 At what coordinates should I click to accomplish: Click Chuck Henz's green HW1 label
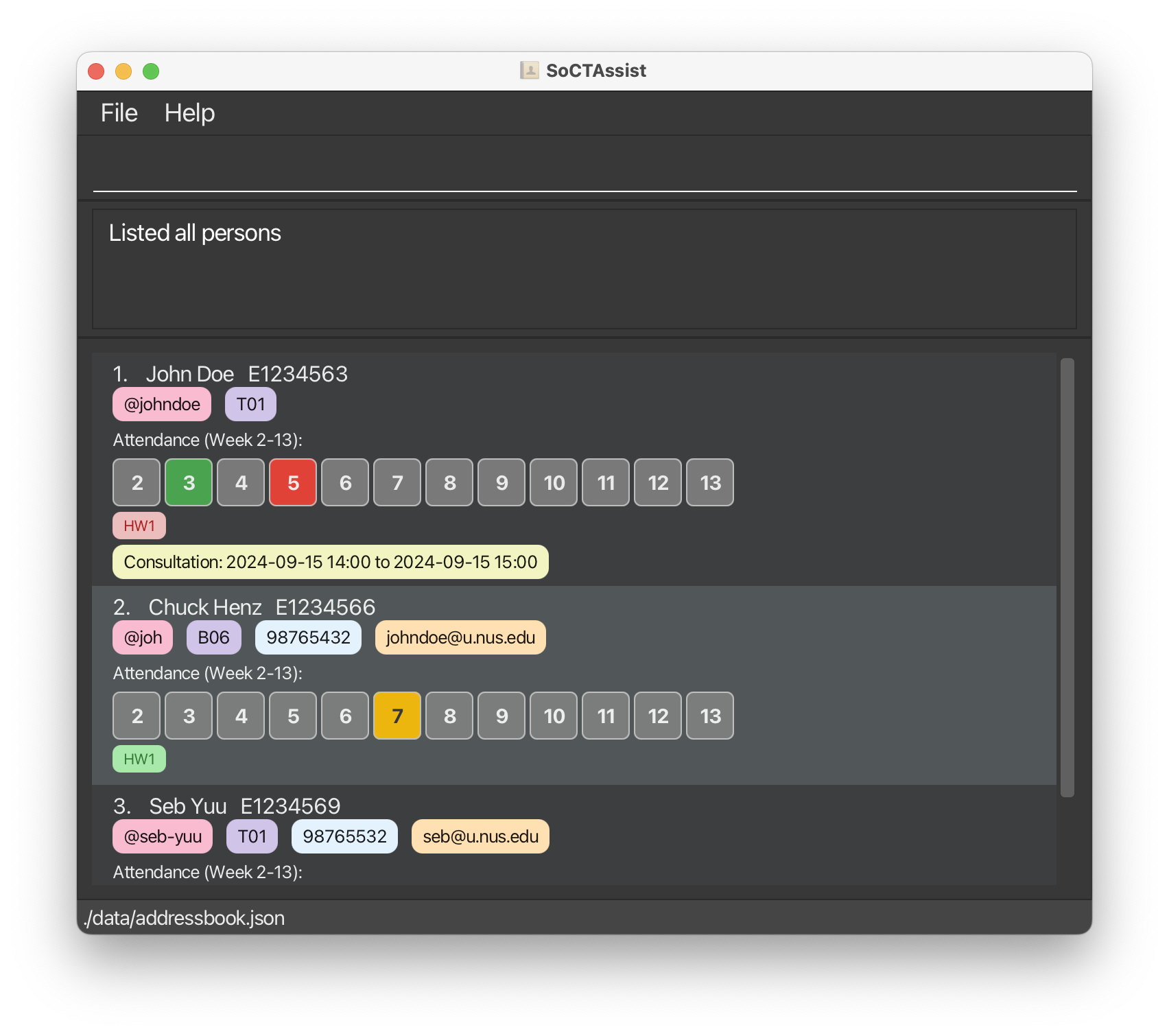[139, 759]
